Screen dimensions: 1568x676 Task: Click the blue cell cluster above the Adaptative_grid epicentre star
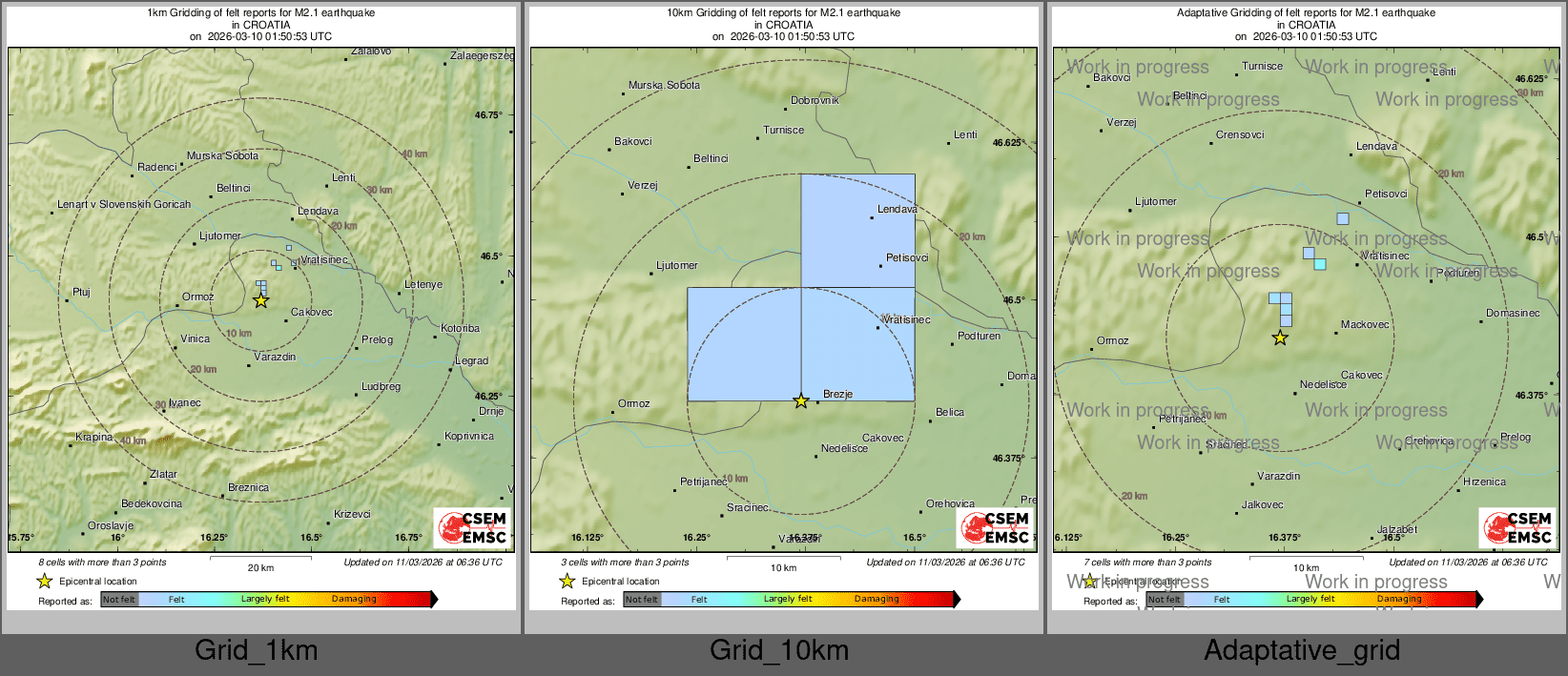[x=1281, y=309]
